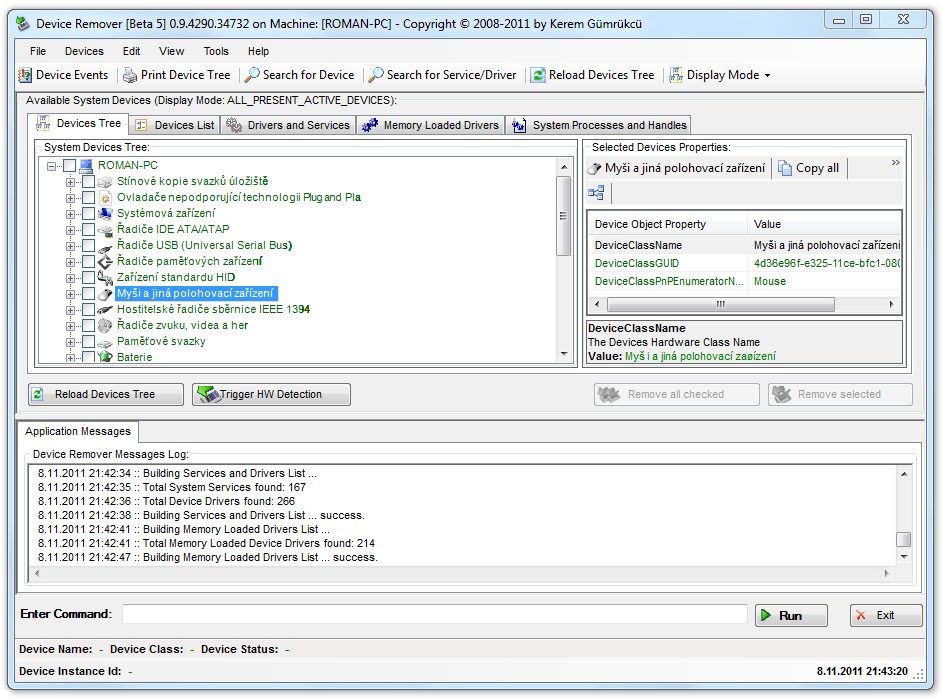Click the device tree vertical scrollbar thumb
This screenshot has width=942, height=698.
[564, 216]
